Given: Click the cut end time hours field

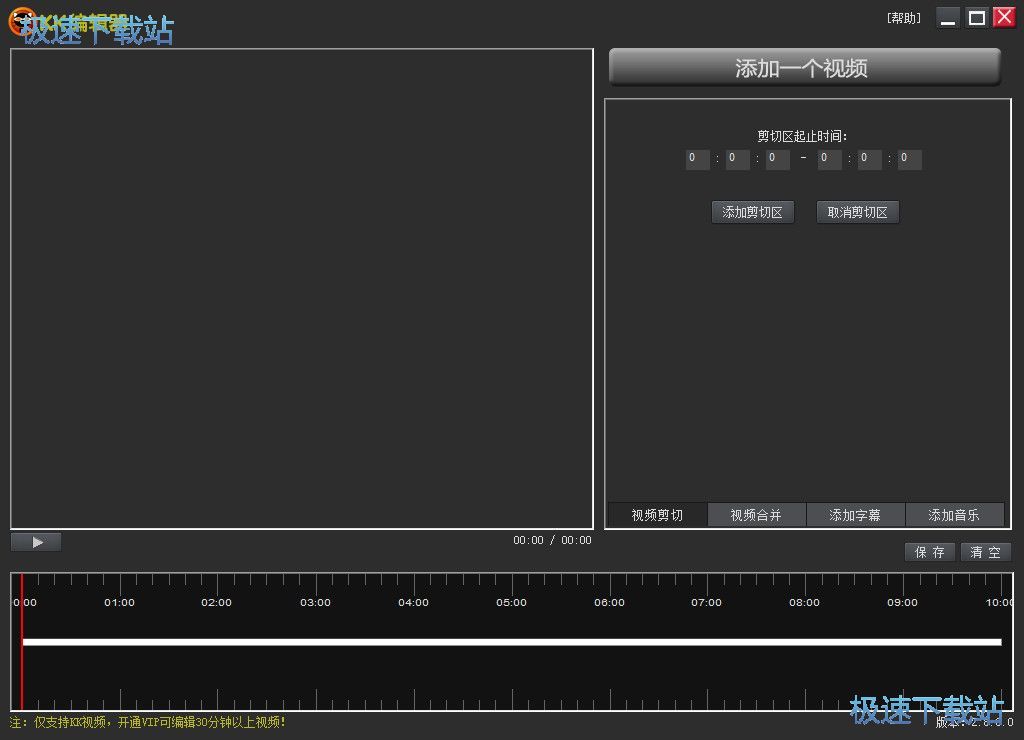Looking at the screenshot, I should click(829, 159).
